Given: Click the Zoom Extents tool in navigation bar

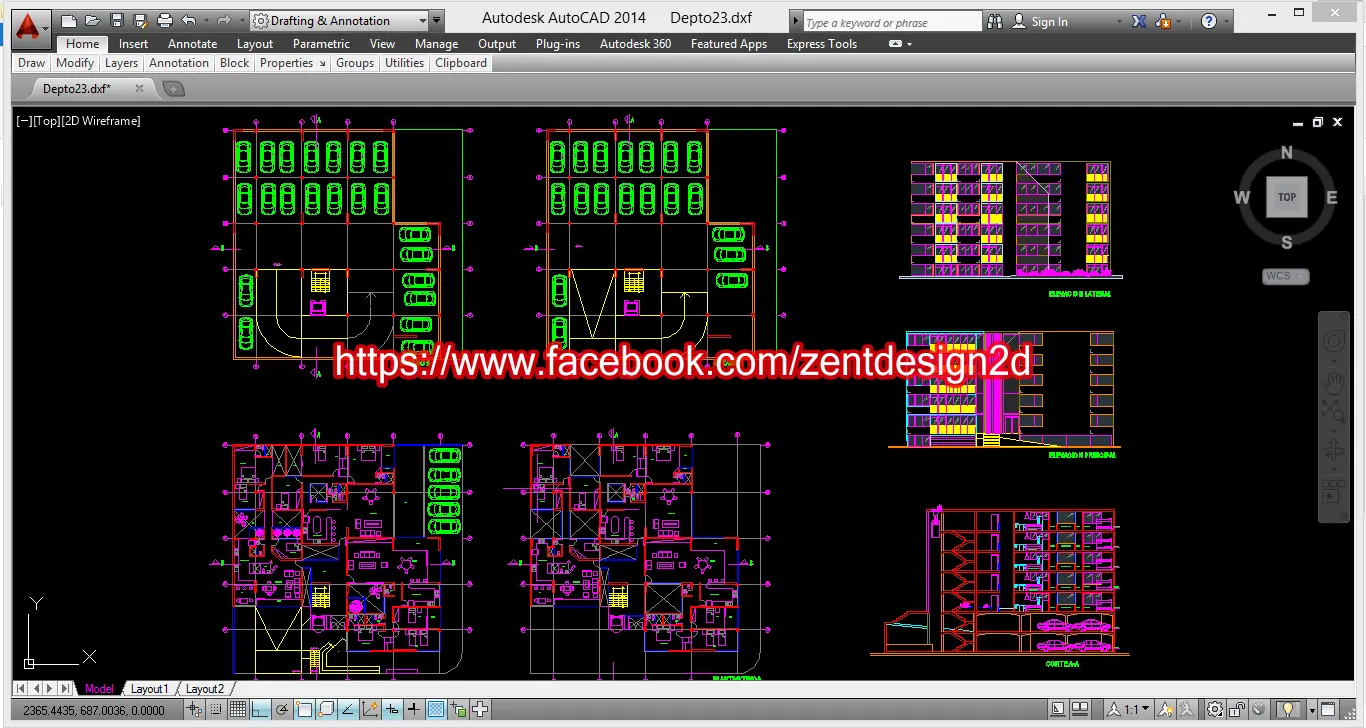Looking at the screenshot, I should tap(1333, 411).
